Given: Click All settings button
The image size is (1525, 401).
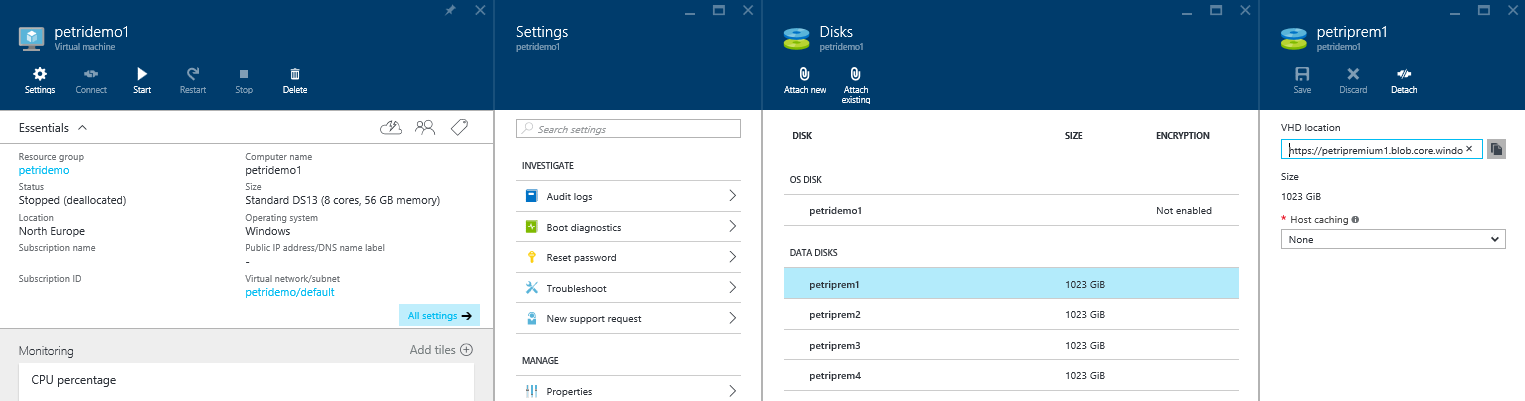Looking at the screenshot, I should tap(439, 315).
